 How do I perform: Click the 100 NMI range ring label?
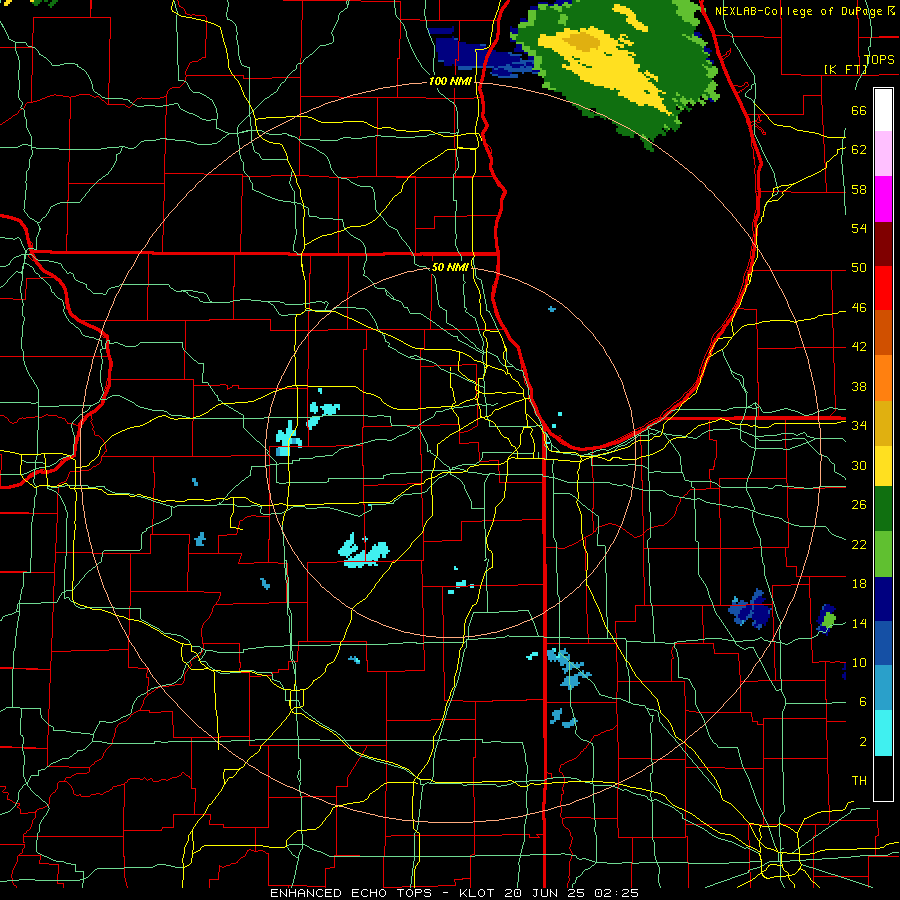point(450,81)
